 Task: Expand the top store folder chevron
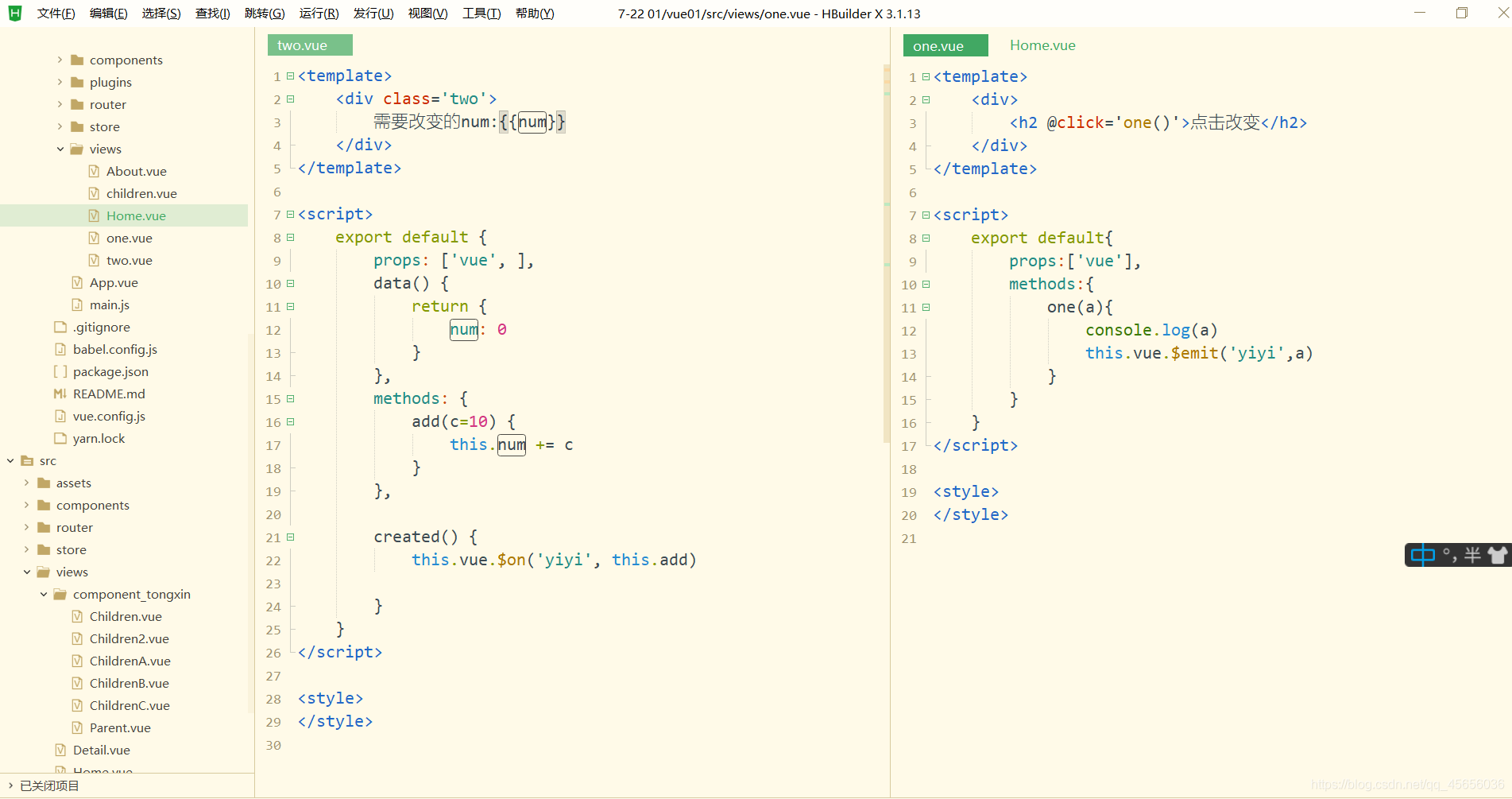click(x=60, y=126)
